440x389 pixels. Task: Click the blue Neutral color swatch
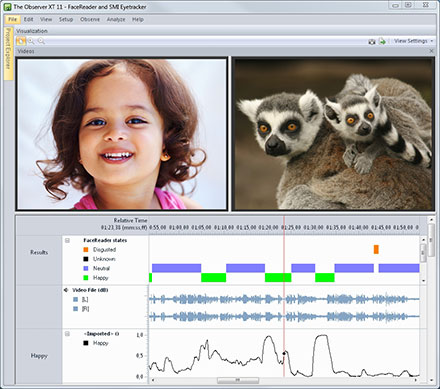click(86, 268)
